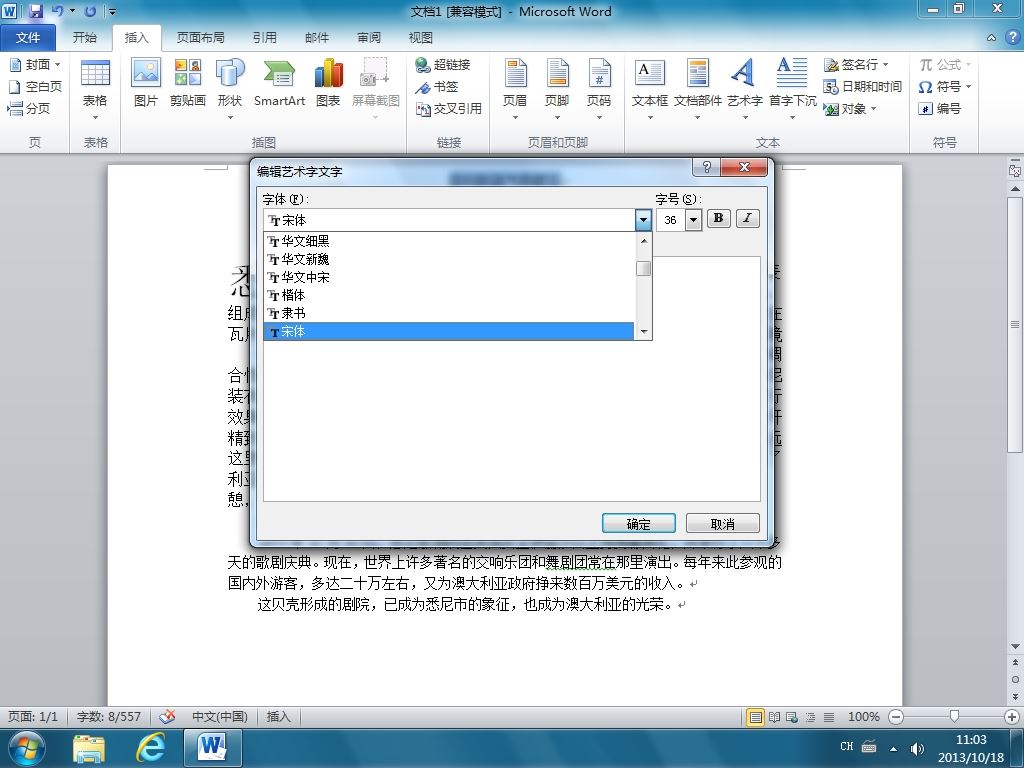This screenshot has width=1024, height=768.
Task: Open the File (文件) tab
Action: pyautogui.click(x=27, y=37)
